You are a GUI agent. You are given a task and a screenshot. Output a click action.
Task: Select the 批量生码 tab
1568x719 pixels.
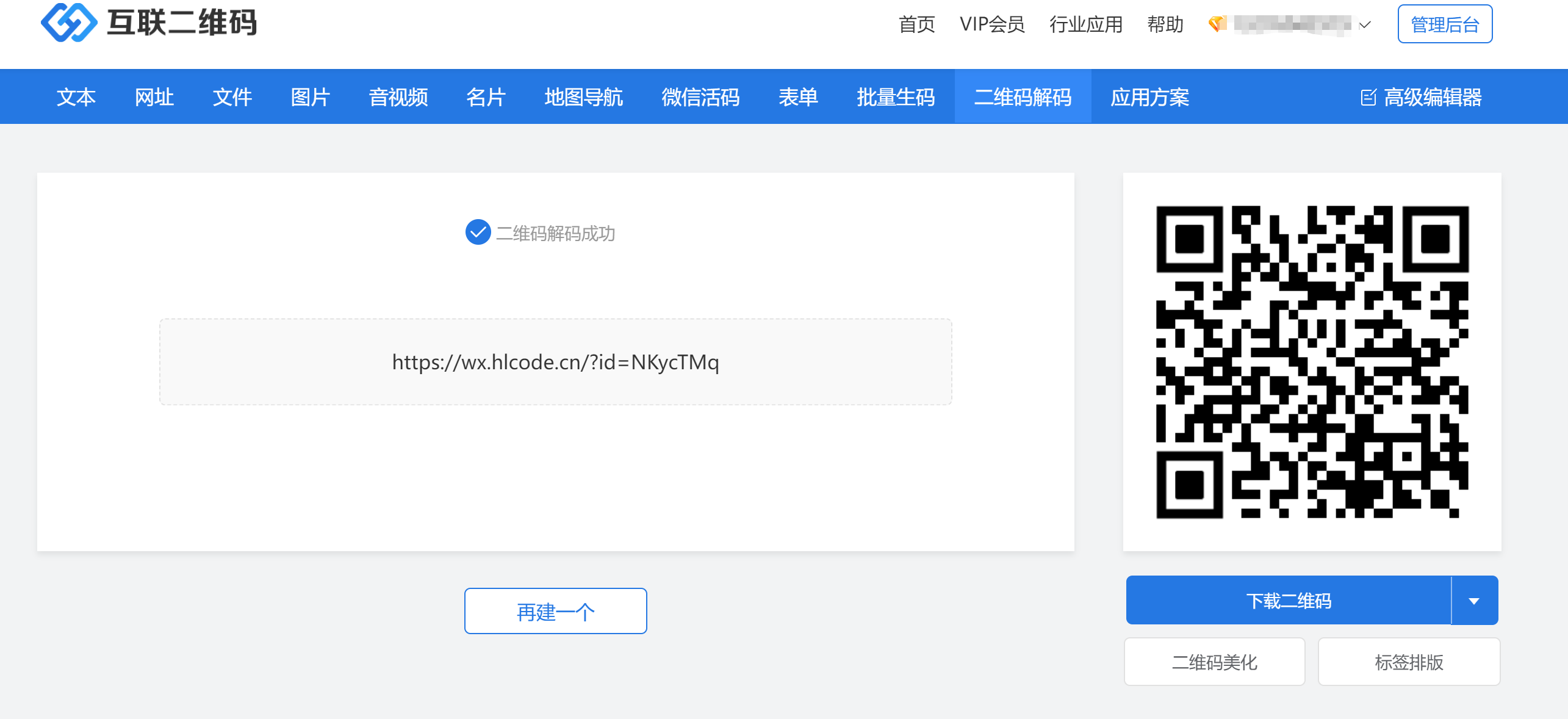coord(896,97)
